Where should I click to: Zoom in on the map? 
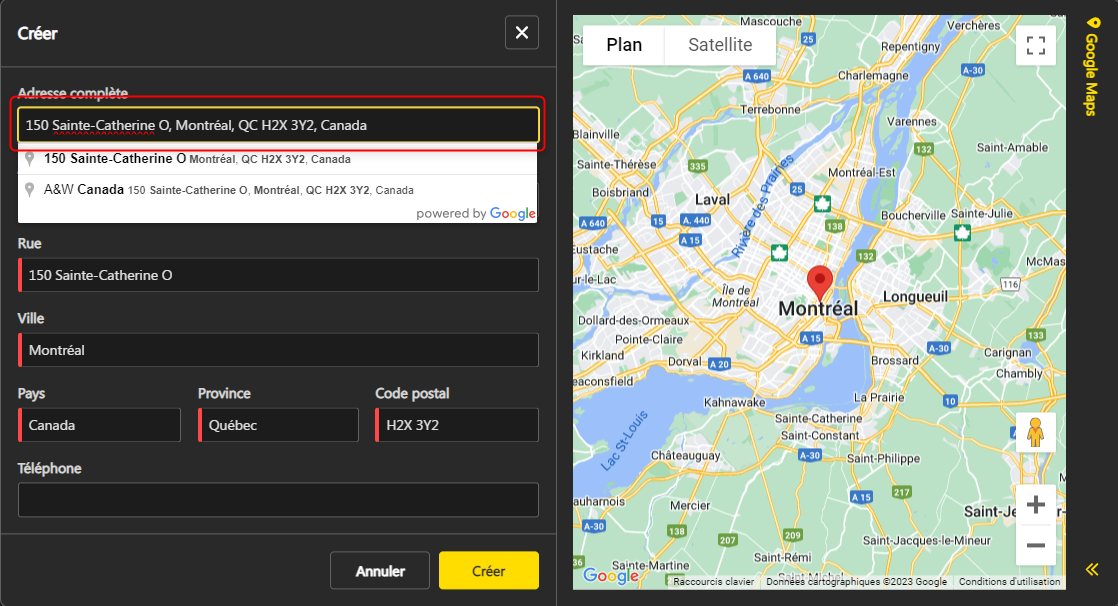1035,504
